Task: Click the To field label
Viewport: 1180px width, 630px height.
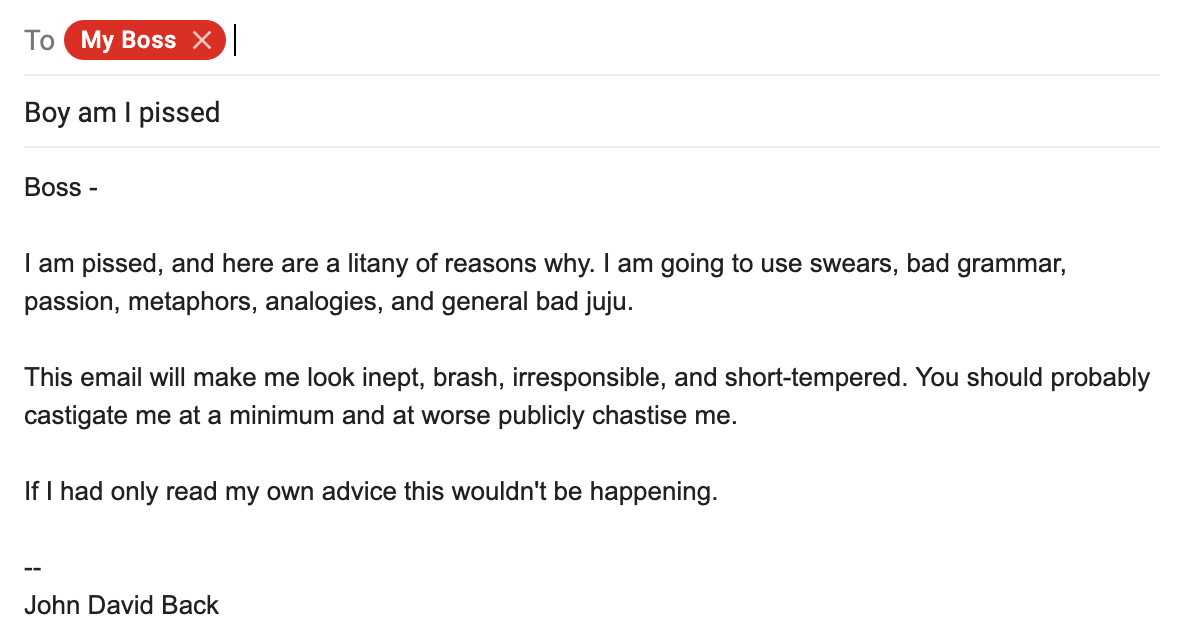Action: point(39,40)
